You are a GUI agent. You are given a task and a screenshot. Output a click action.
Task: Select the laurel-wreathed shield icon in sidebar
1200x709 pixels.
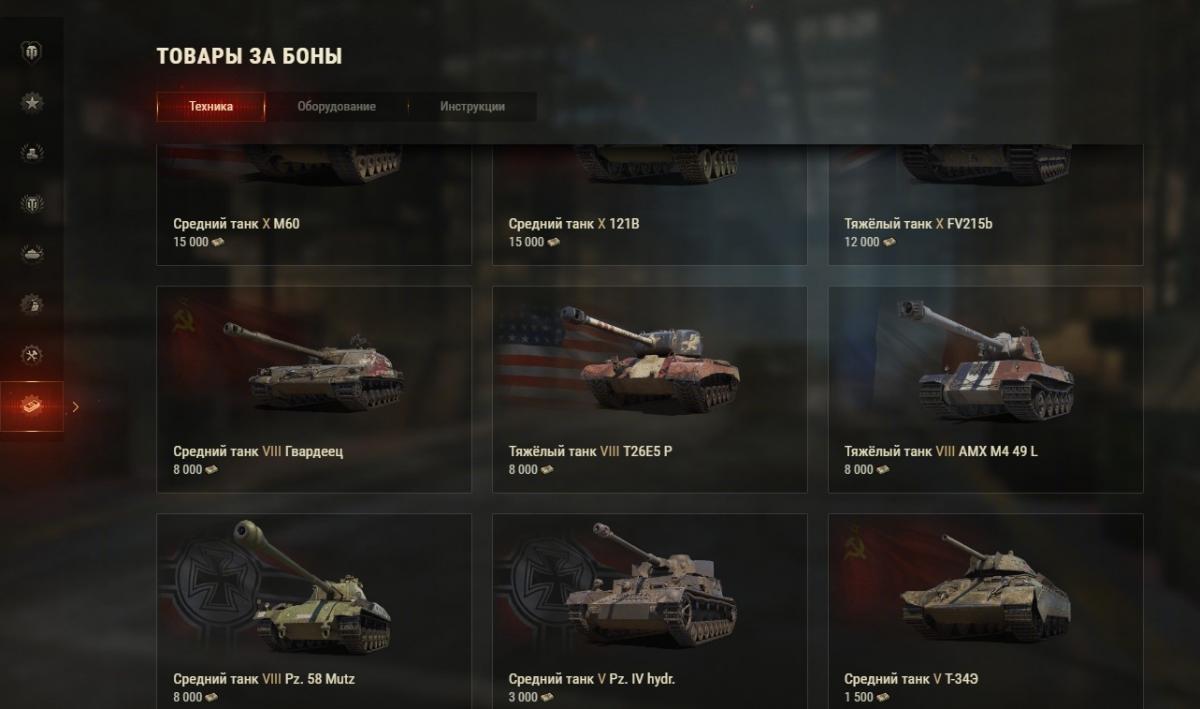[x=32, y=204]
